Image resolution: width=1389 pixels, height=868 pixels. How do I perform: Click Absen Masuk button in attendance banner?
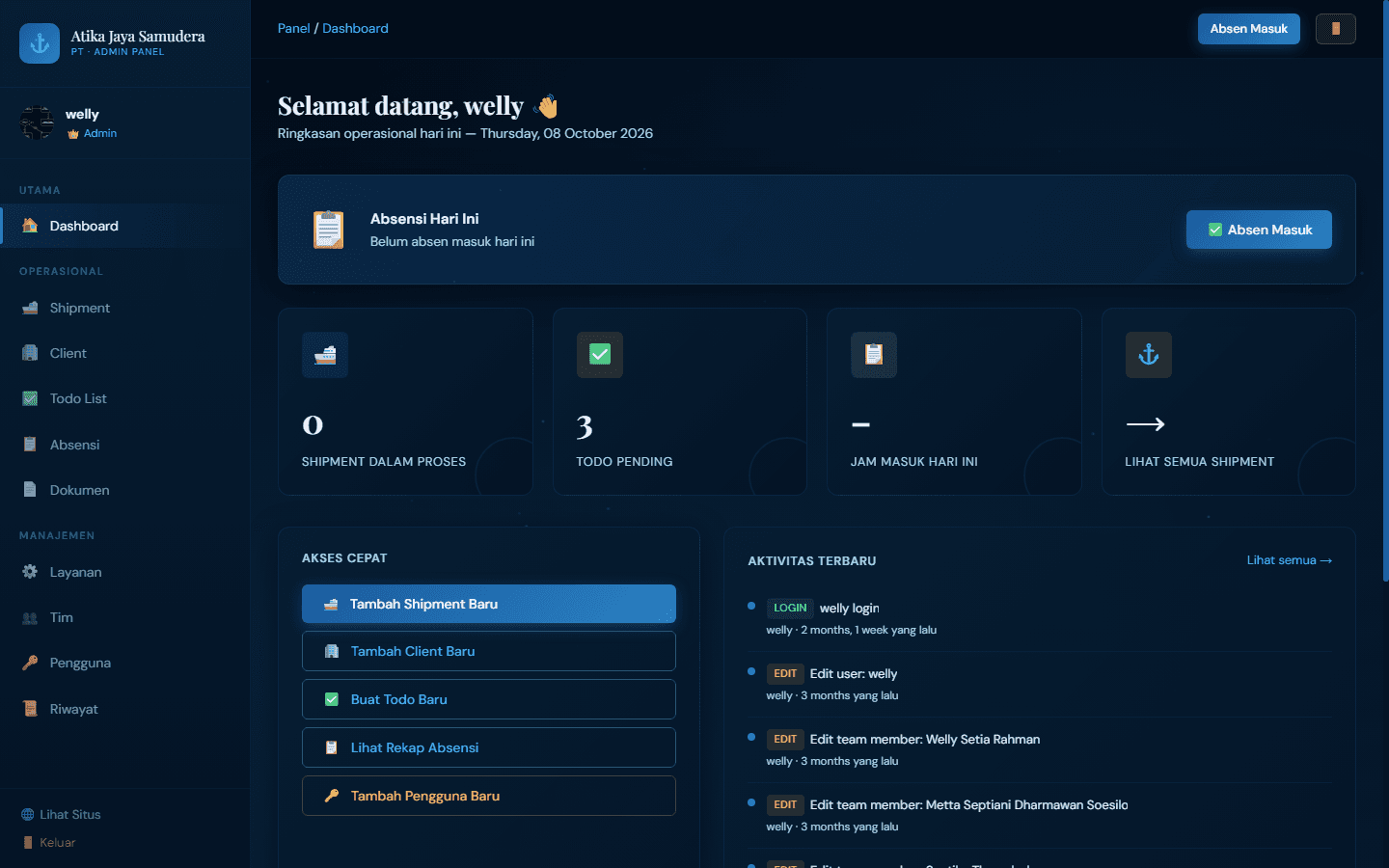1259,230
